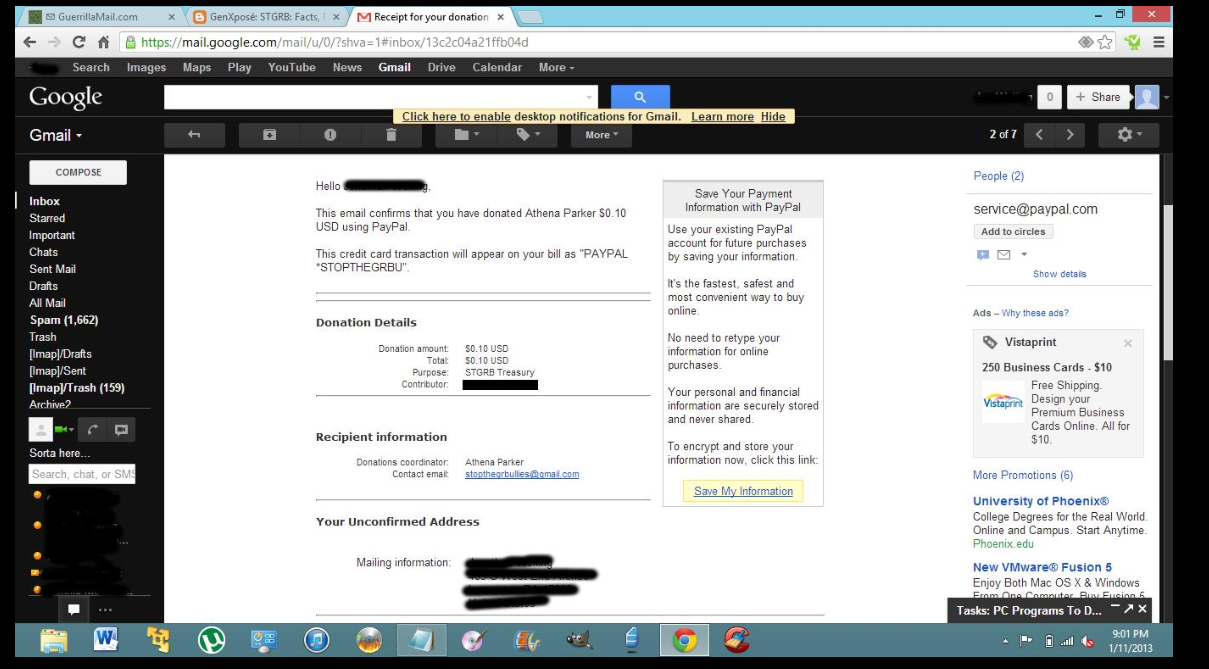Archive this email using the archive icon
Image resolution: width=1209 pixels, height=669 pixels.
click(x=269, y=135)
